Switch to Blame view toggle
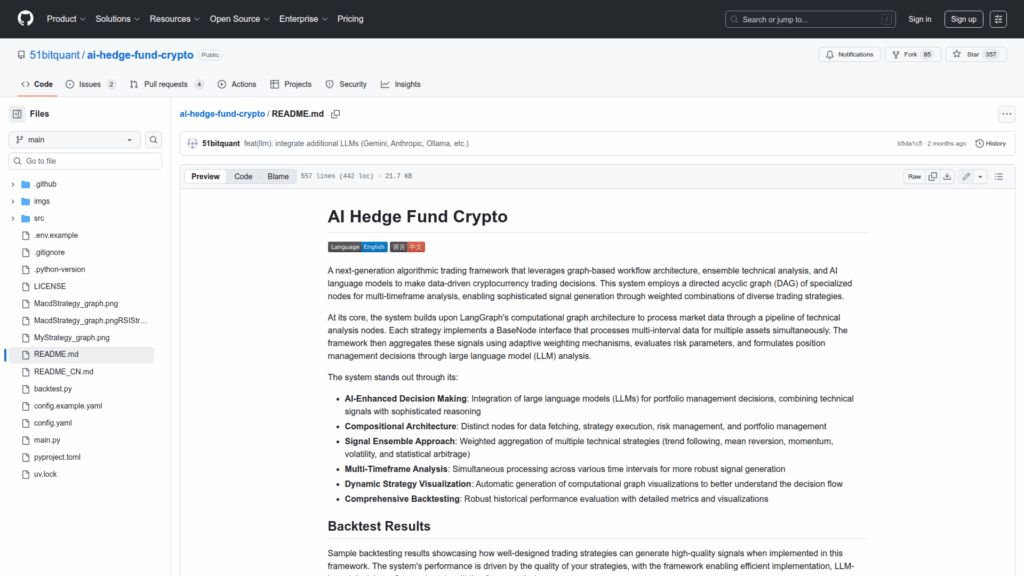The height and width of the screenshot is (576, 1024). point(277,176)
